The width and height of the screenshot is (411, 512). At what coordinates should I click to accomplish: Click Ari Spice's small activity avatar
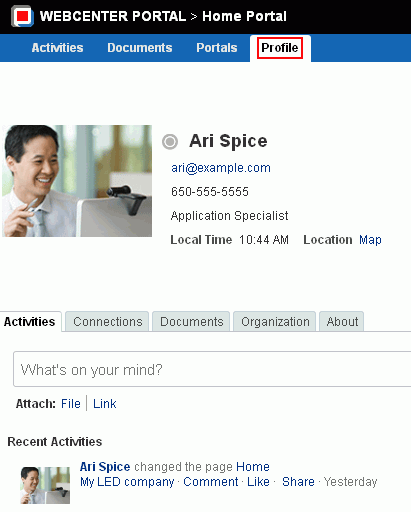(45, 485)
